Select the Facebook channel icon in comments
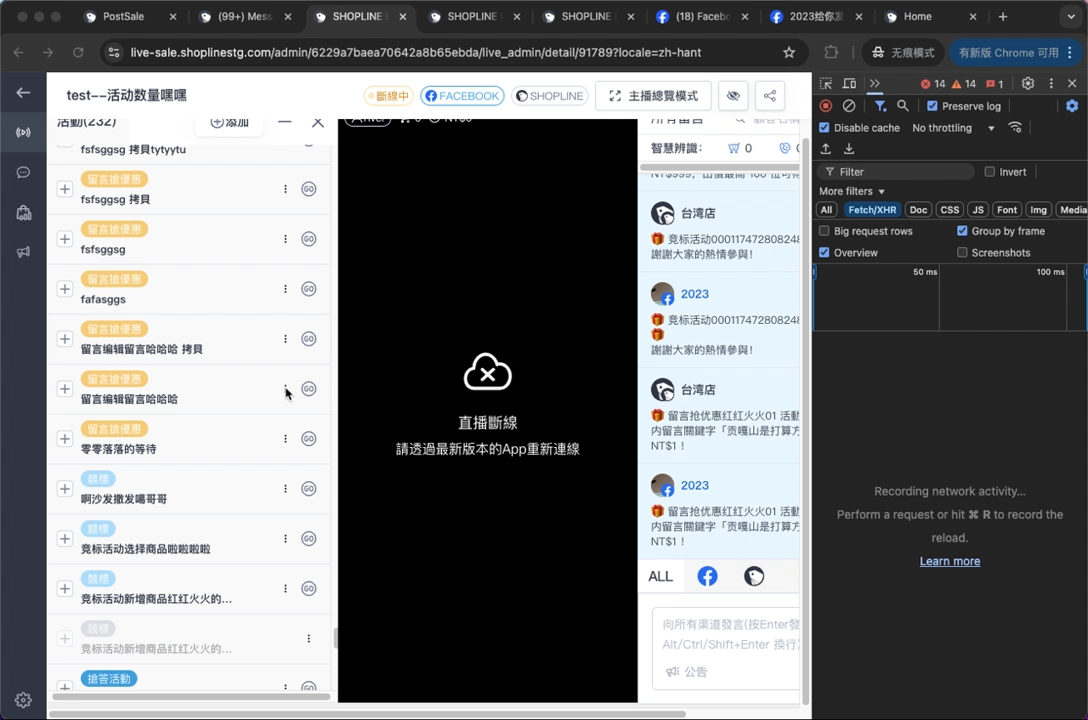Screen dimensions: 1088x720 pyautogui.click(x=707, y=576)
